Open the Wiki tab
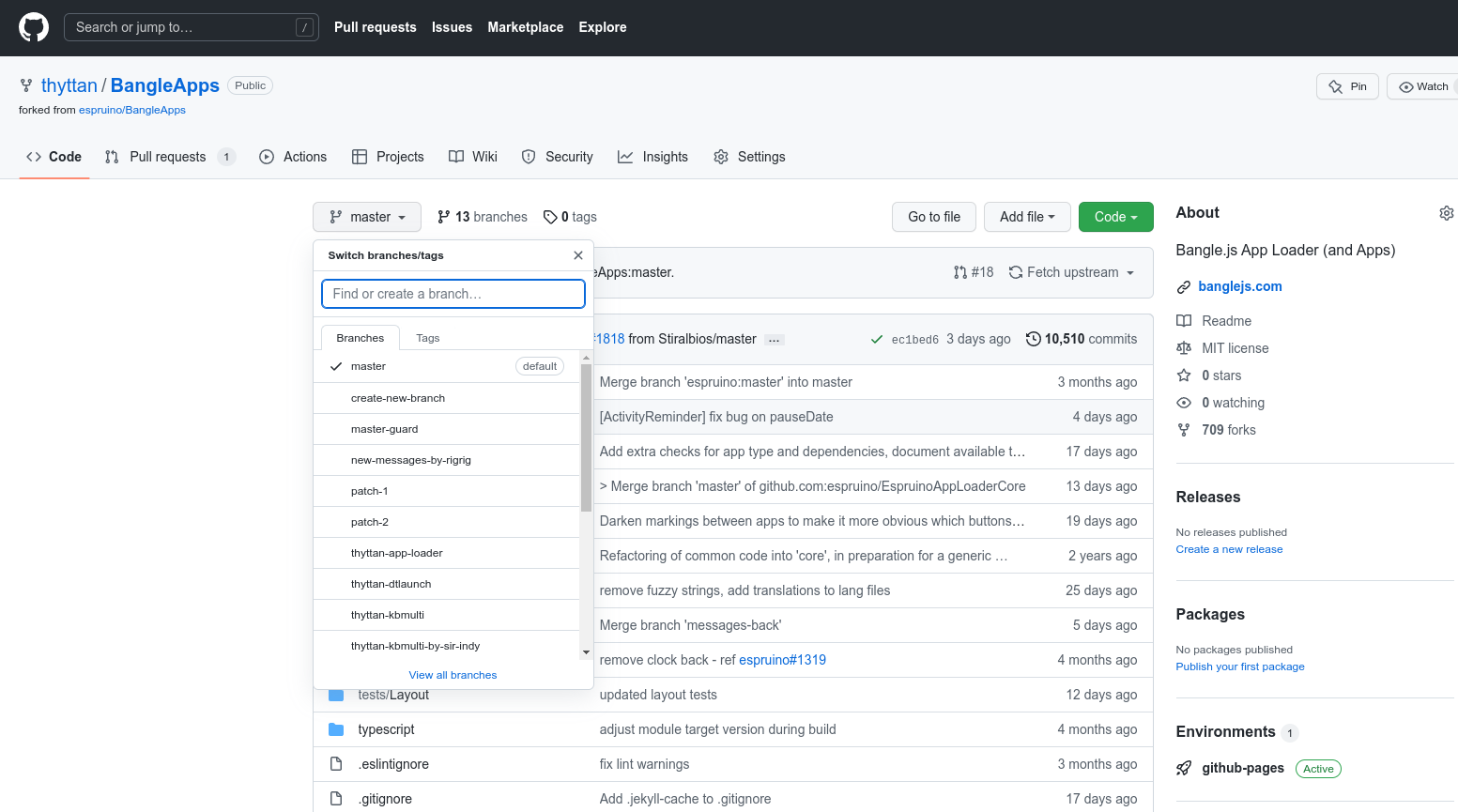 [473, 157]
